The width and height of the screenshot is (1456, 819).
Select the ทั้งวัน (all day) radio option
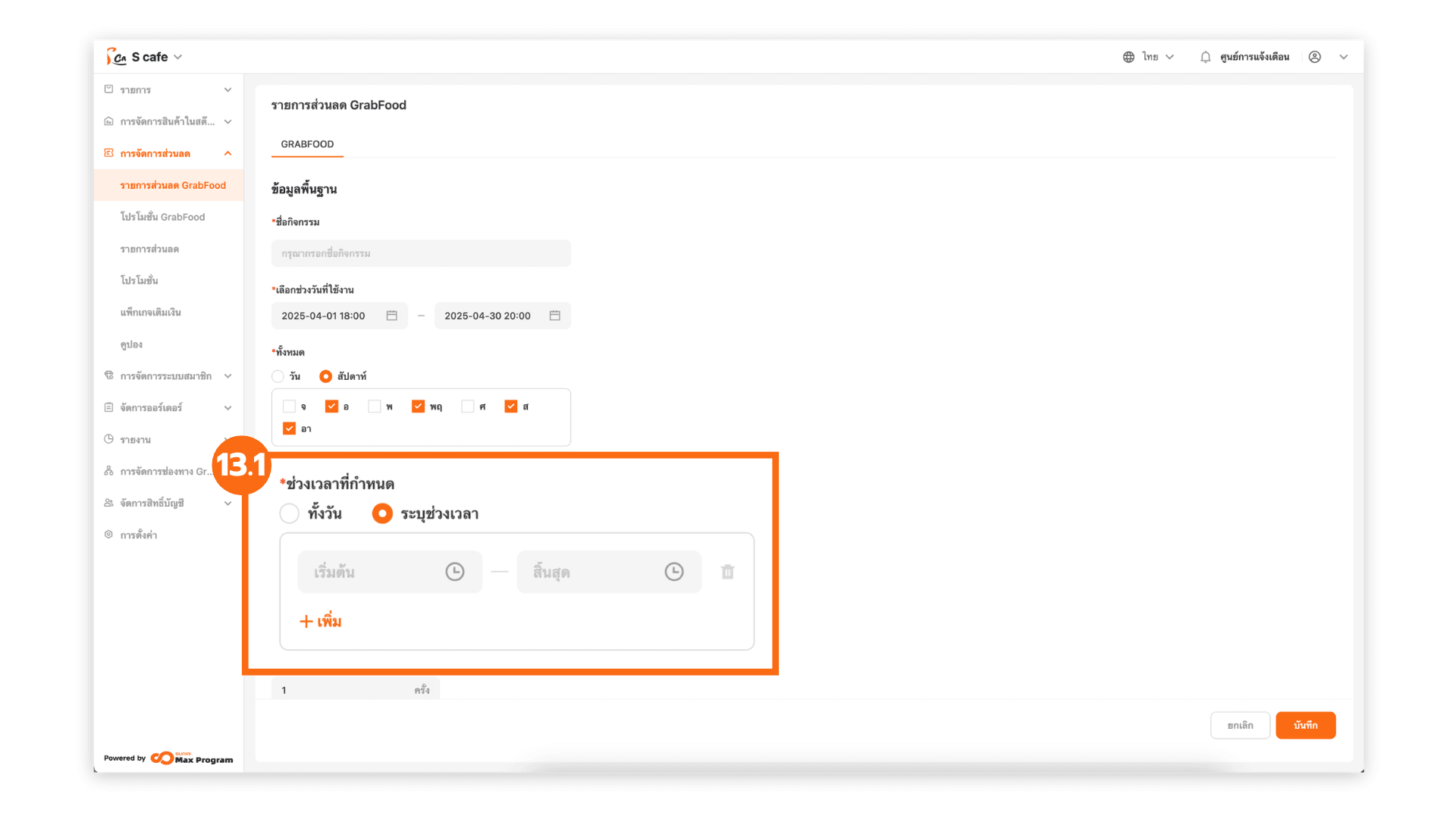tap(290, 513)
